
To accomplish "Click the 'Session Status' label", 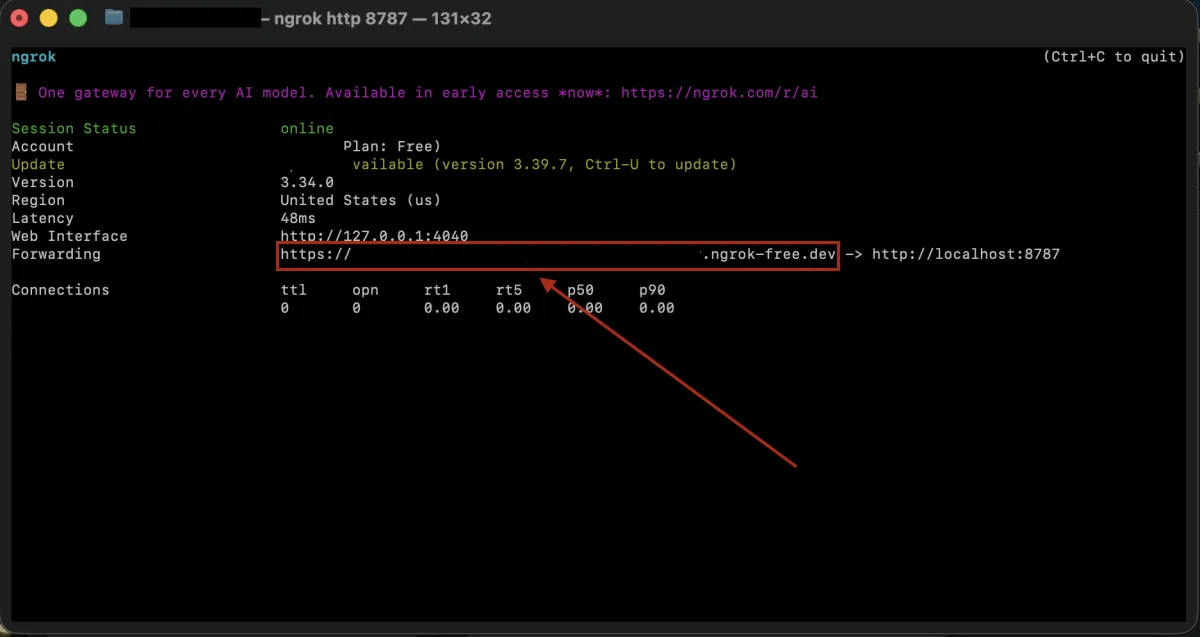I will [74, 128].
